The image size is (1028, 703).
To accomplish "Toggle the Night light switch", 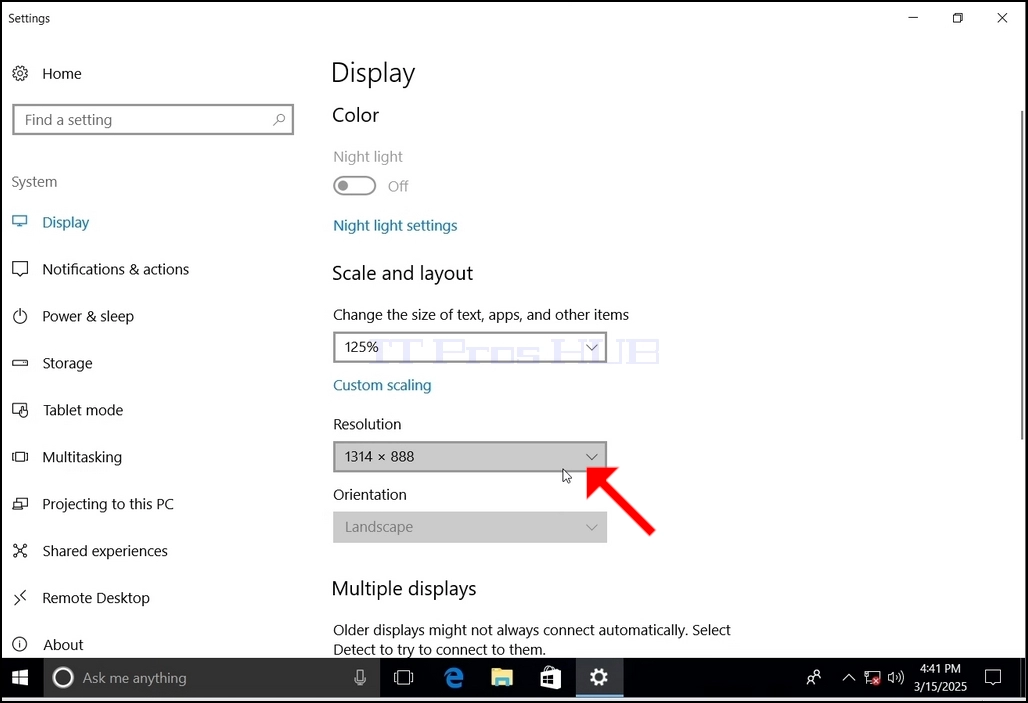I will (355, 186).
